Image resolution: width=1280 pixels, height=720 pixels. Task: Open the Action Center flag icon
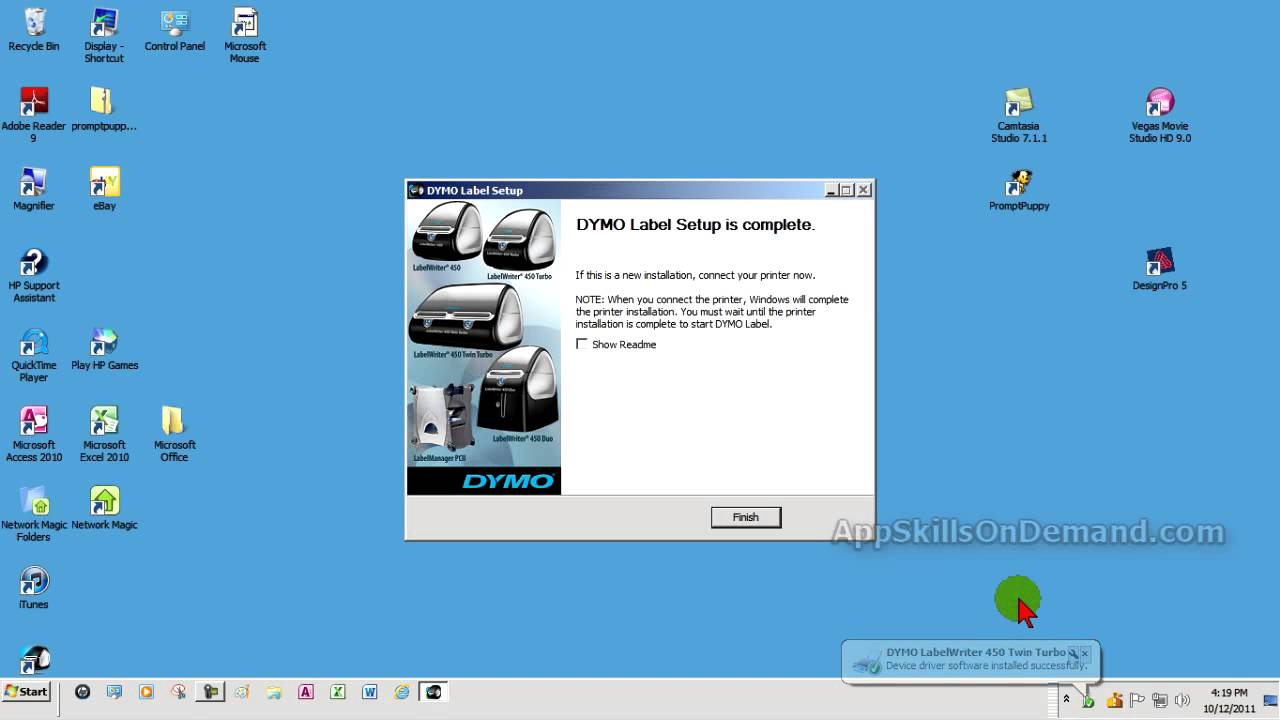coord(1137,700)
